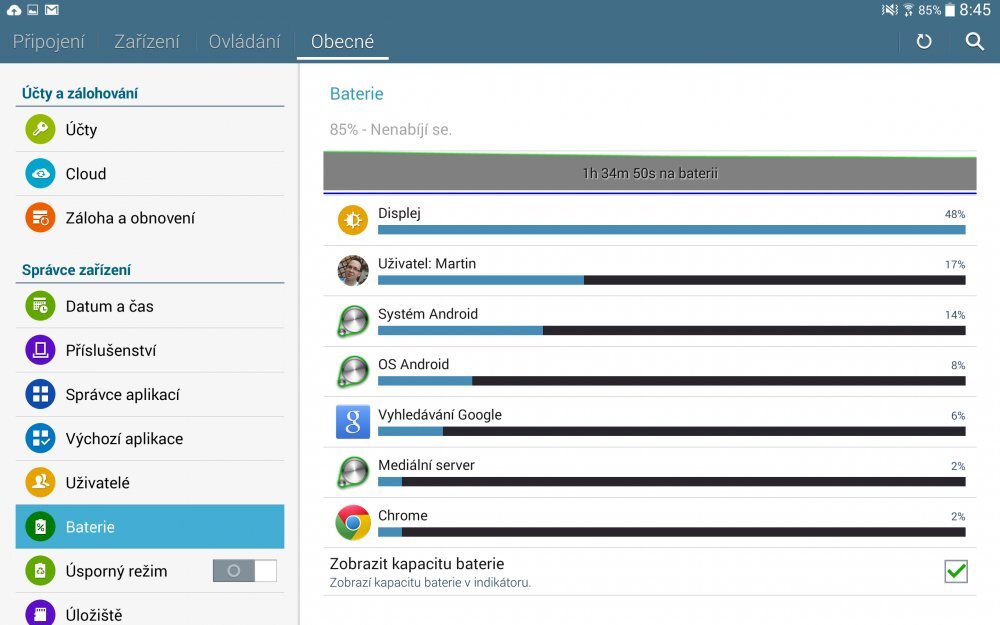1000x625 pixels.
Task: Click the Datum a čas clock icon
Action: [40, 306]
